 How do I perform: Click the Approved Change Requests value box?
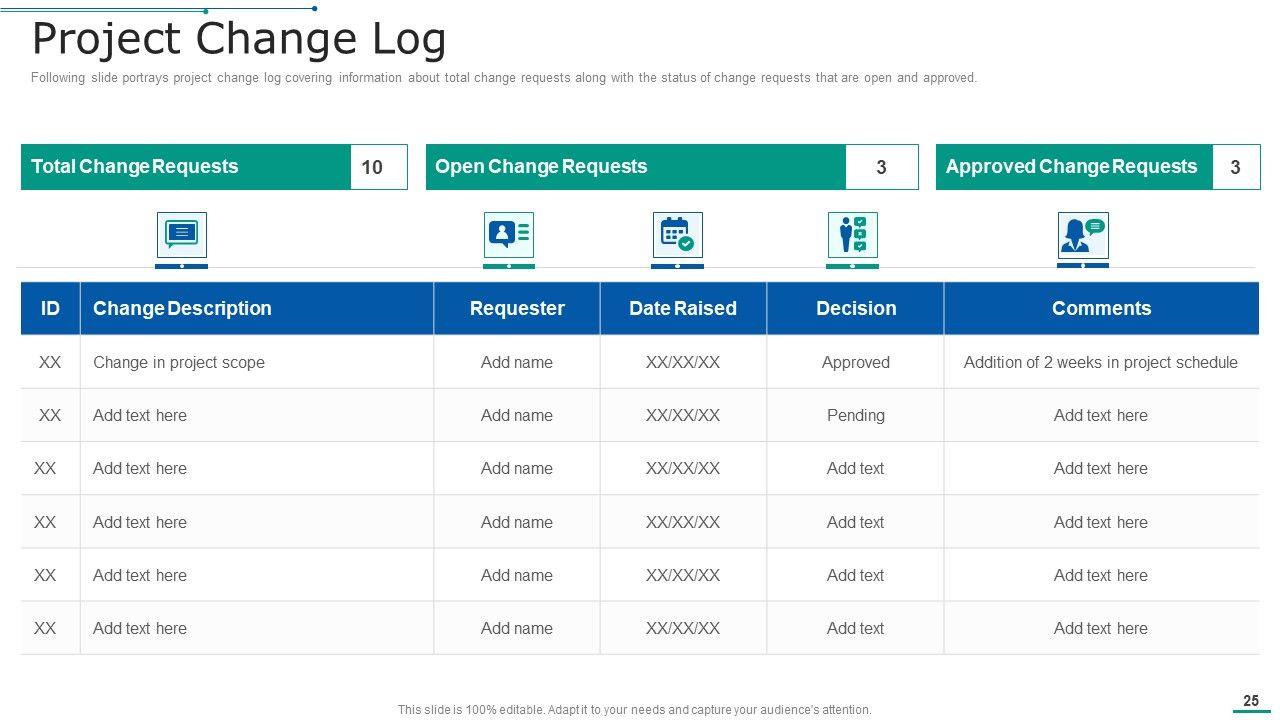(1235, 167)
